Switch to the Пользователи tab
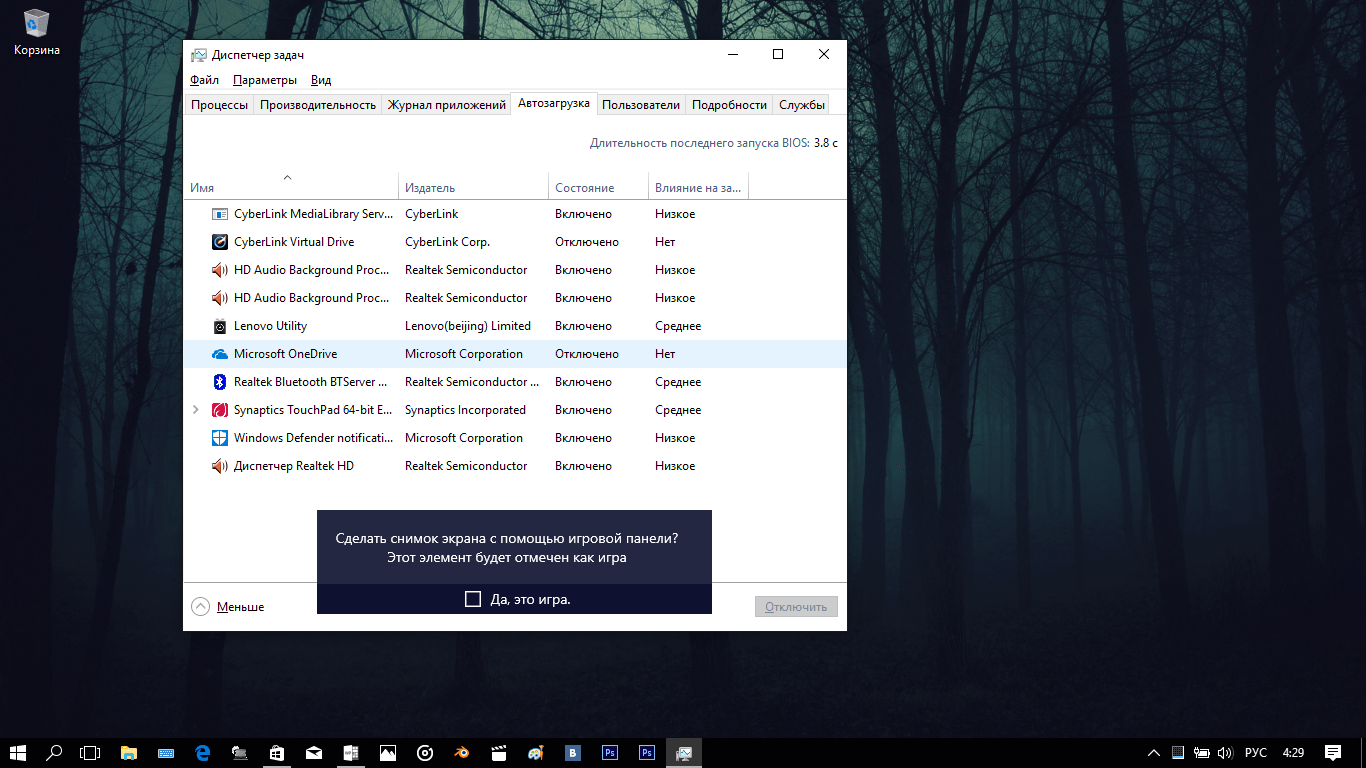The height and width of the screenshot is (768, 1366). (x=641, y=105)
